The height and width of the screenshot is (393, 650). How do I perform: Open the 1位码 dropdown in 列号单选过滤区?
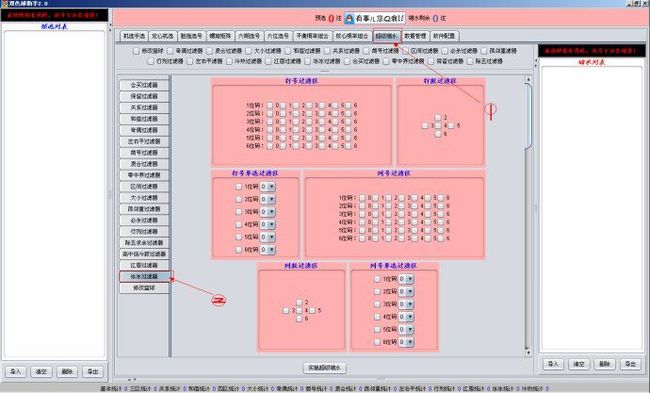tap(406, 279)
